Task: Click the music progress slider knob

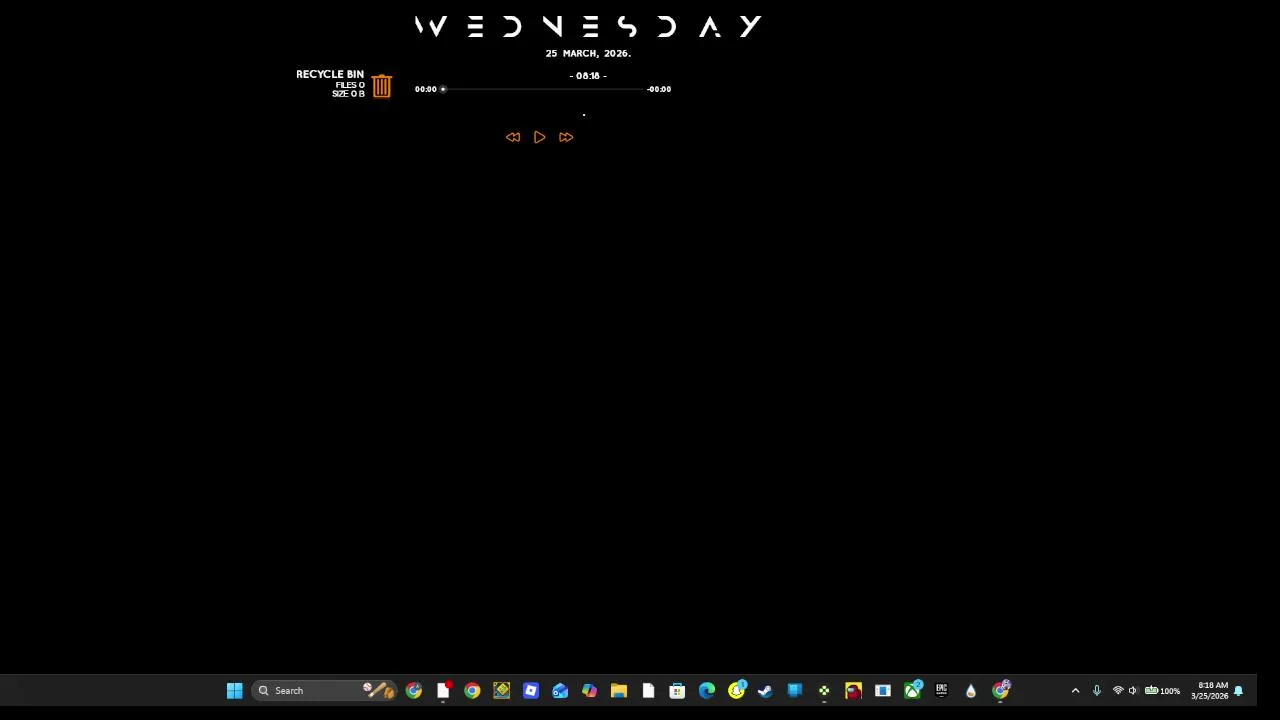Action: coord(443,89)
